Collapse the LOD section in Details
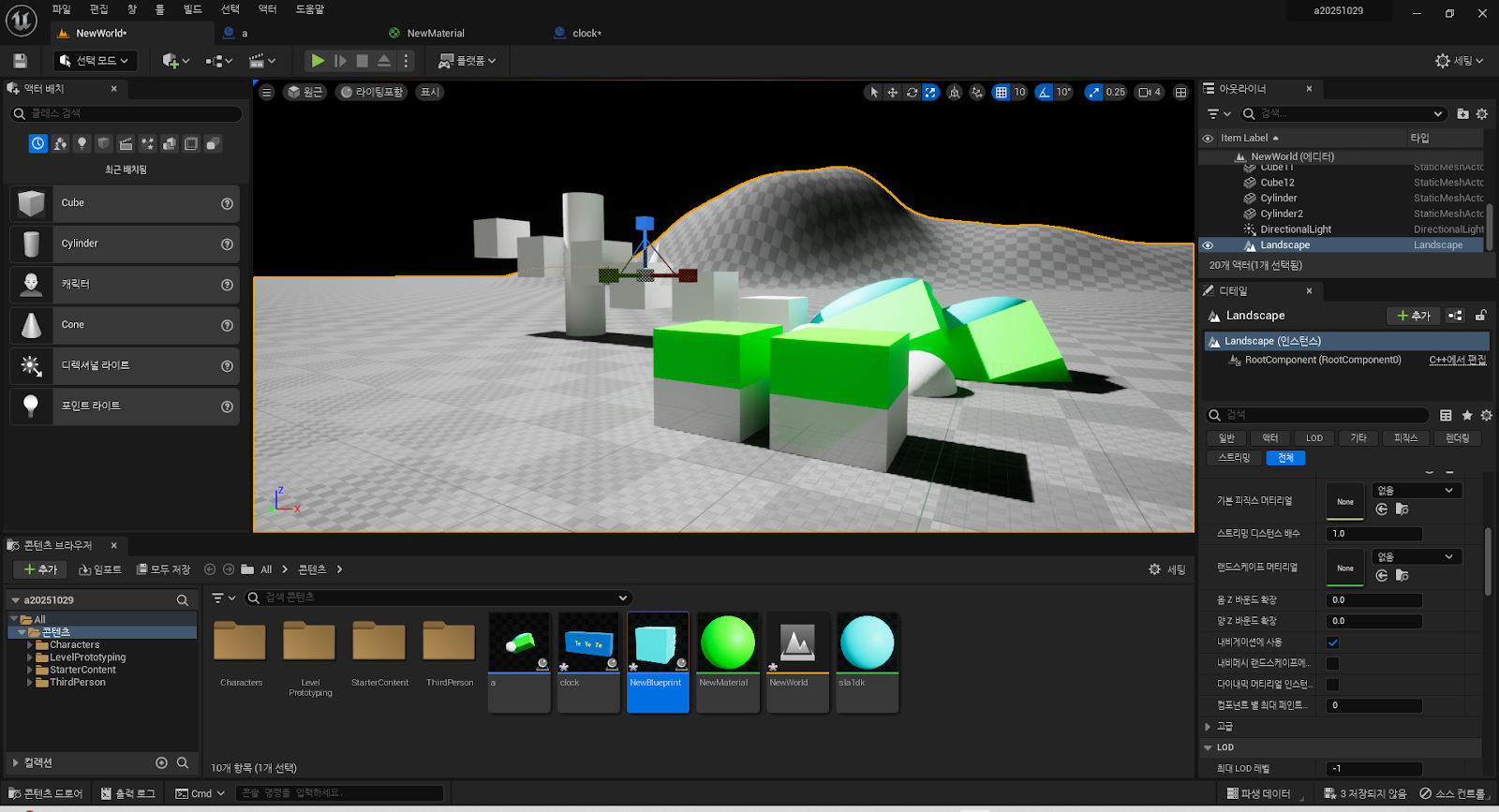This screenshot has width=1499, height=812. point(1208,747)
